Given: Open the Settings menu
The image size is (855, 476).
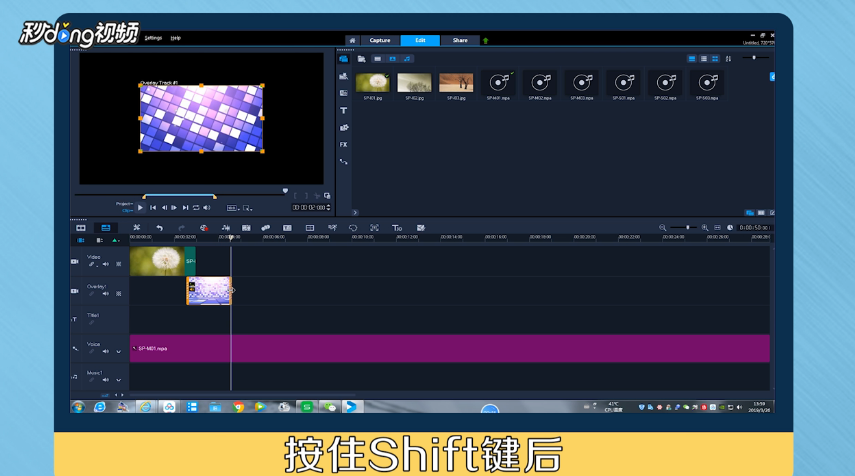Looking at the screenshot, I should pos(153,38).
